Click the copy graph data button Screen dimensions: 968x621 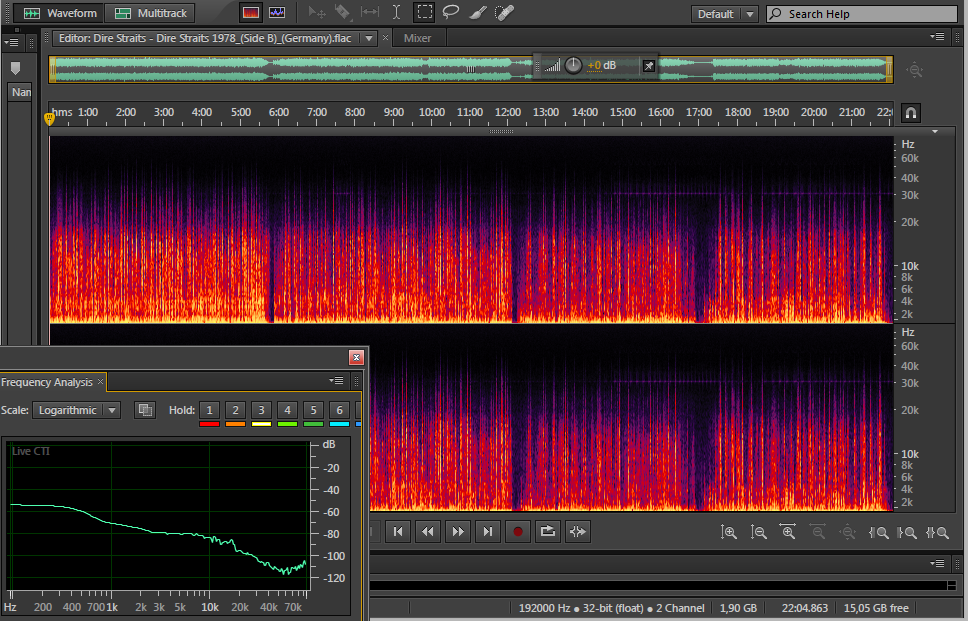coord(145,411)
